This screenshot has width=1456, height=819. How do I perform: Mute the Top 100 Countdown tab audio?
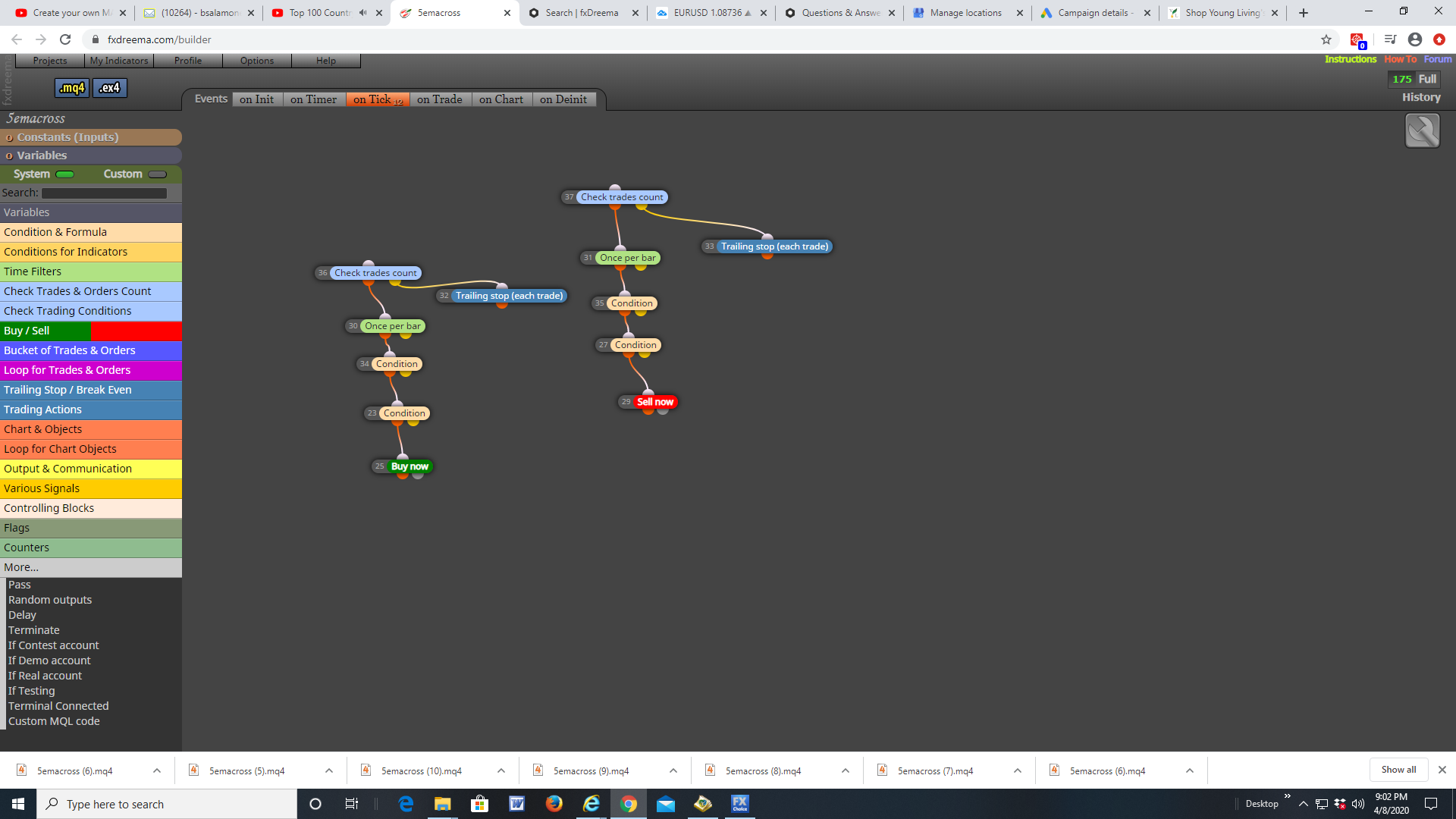click(362, 13)
